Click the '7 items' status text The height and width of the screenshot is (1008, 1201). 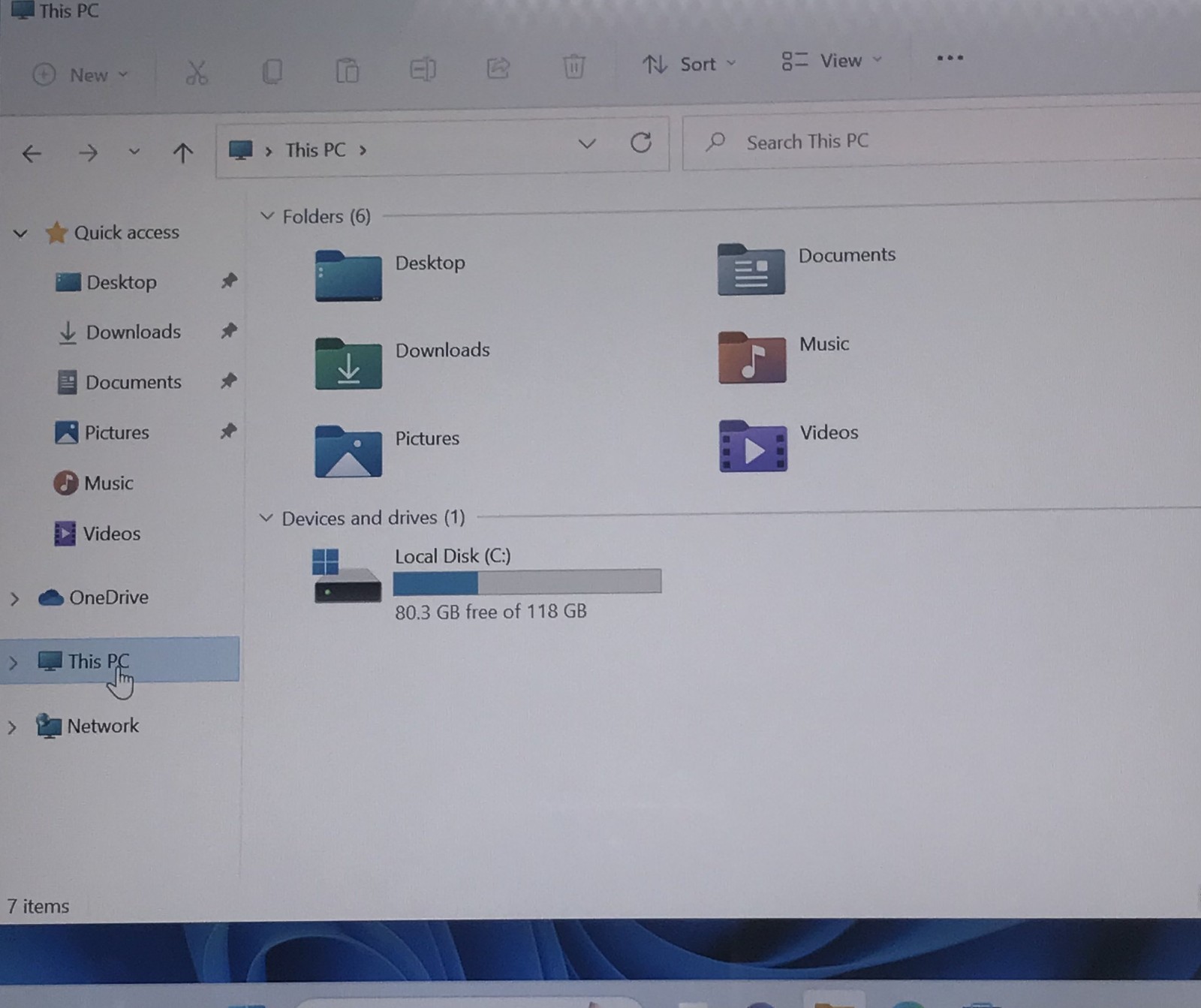click(38, 907)
